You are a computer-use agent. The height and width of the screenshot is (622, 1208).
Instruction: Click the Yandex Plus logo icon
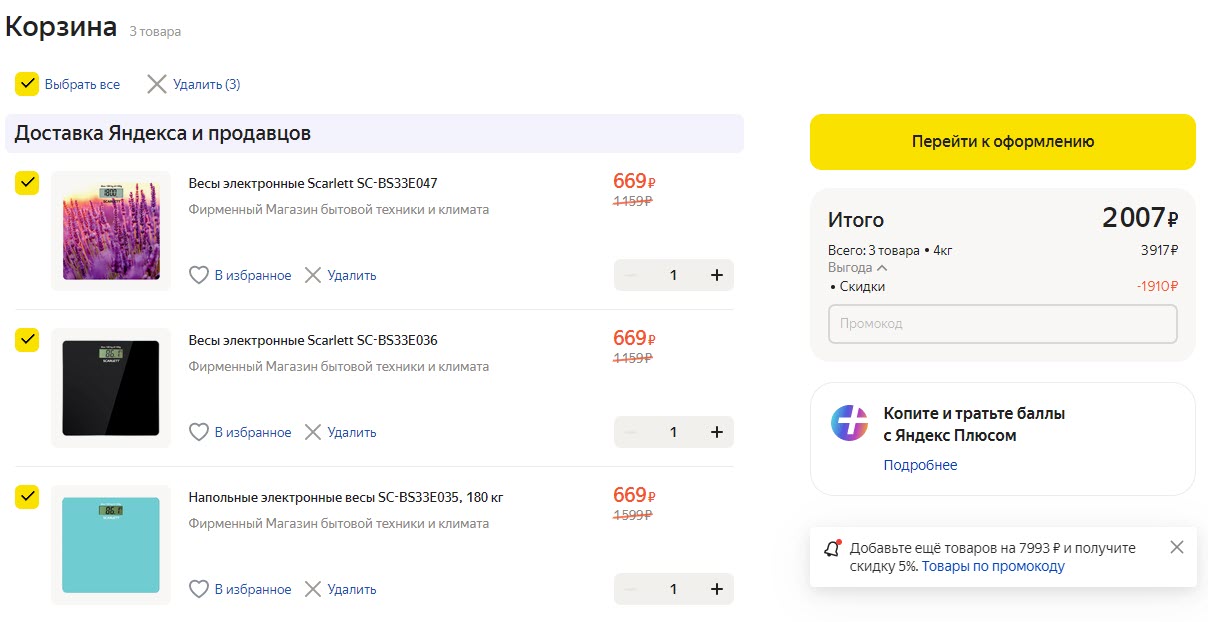[x=849, y=423]
